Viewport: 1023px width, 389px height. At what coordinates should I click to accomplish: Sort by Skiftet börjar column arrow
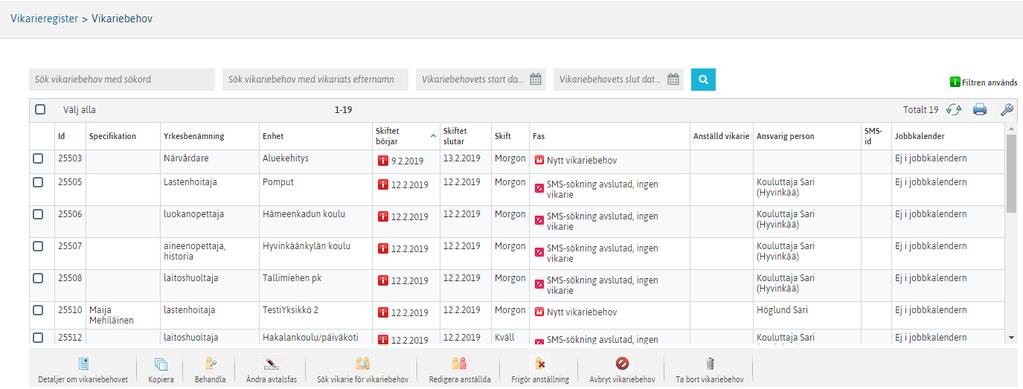(433, 136)
